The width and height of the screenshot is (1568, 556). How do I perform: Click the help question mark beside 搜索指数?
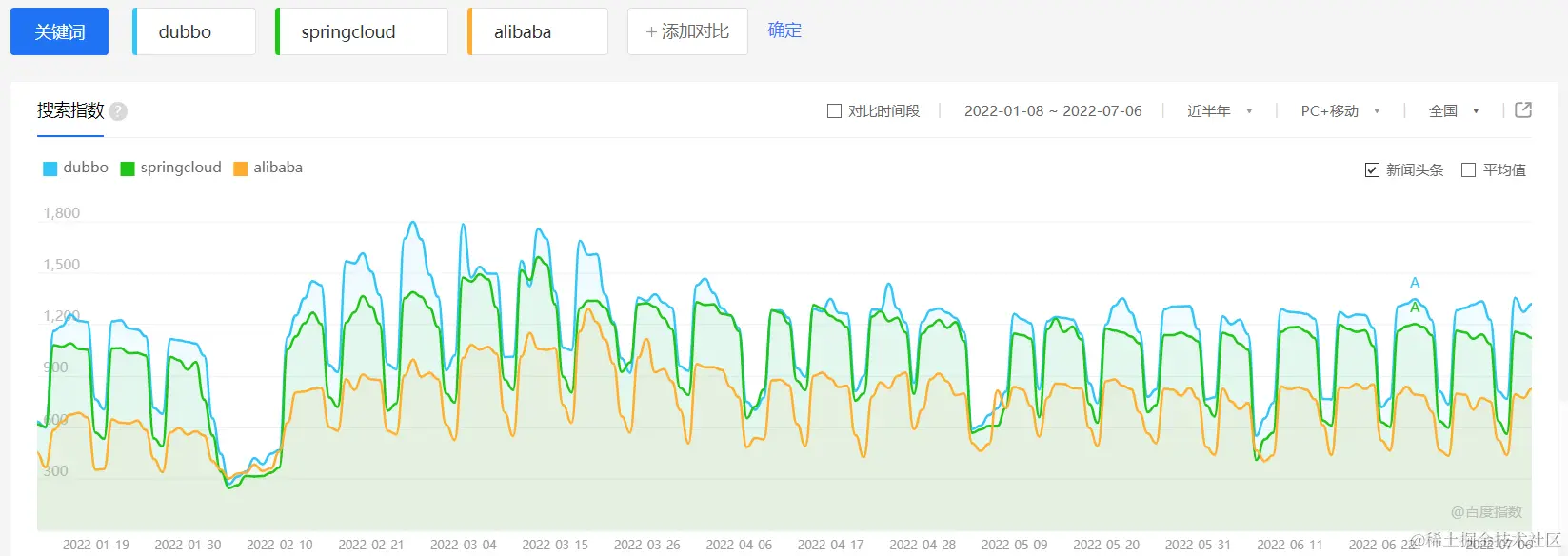[118, 111]
